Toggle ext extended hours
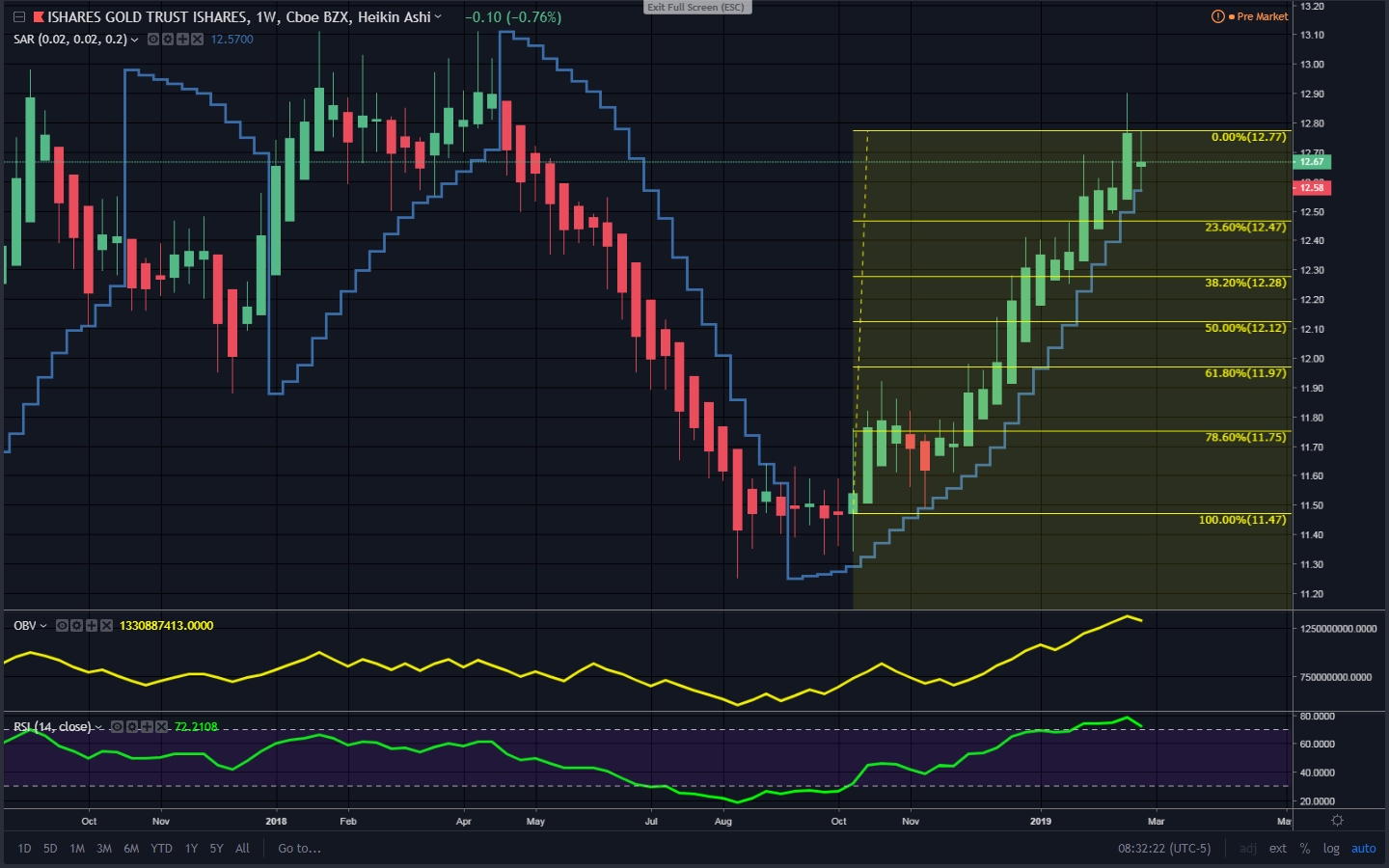The width and height of the screenshot is (1389, 868). (1278, 849)
